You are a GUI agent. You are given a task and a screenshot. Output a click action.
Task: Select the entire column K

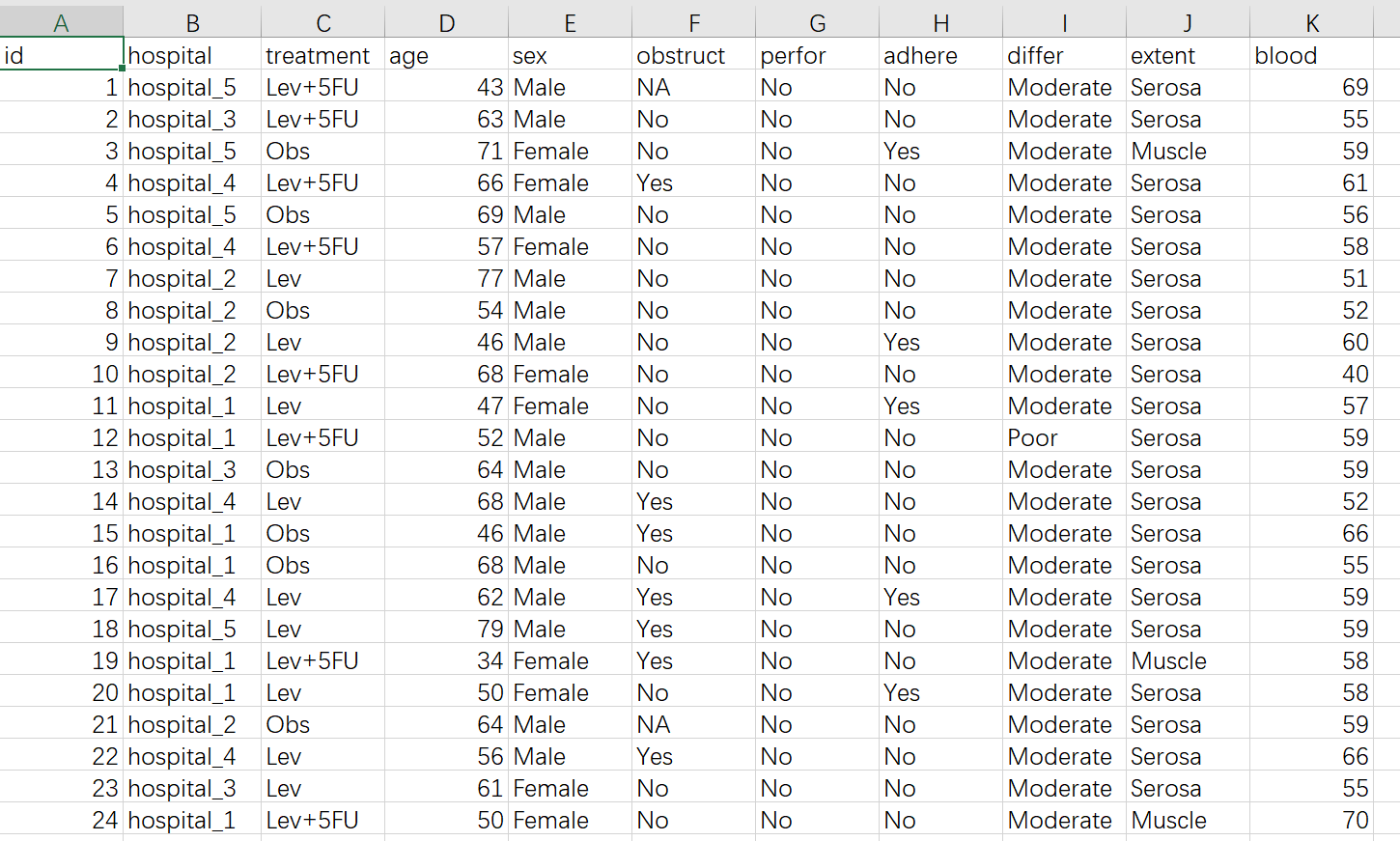pyautogui.click(x=1311, y=22)
